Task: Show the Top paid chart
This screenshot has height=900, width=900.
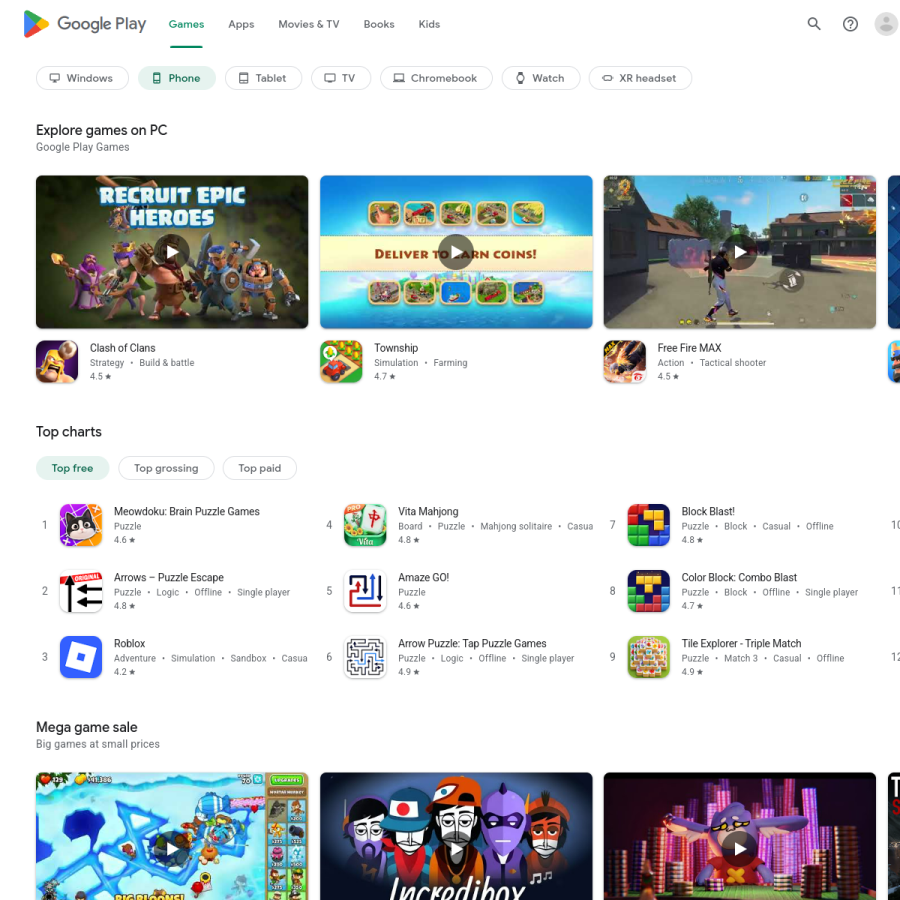Action: pos(259,468)
